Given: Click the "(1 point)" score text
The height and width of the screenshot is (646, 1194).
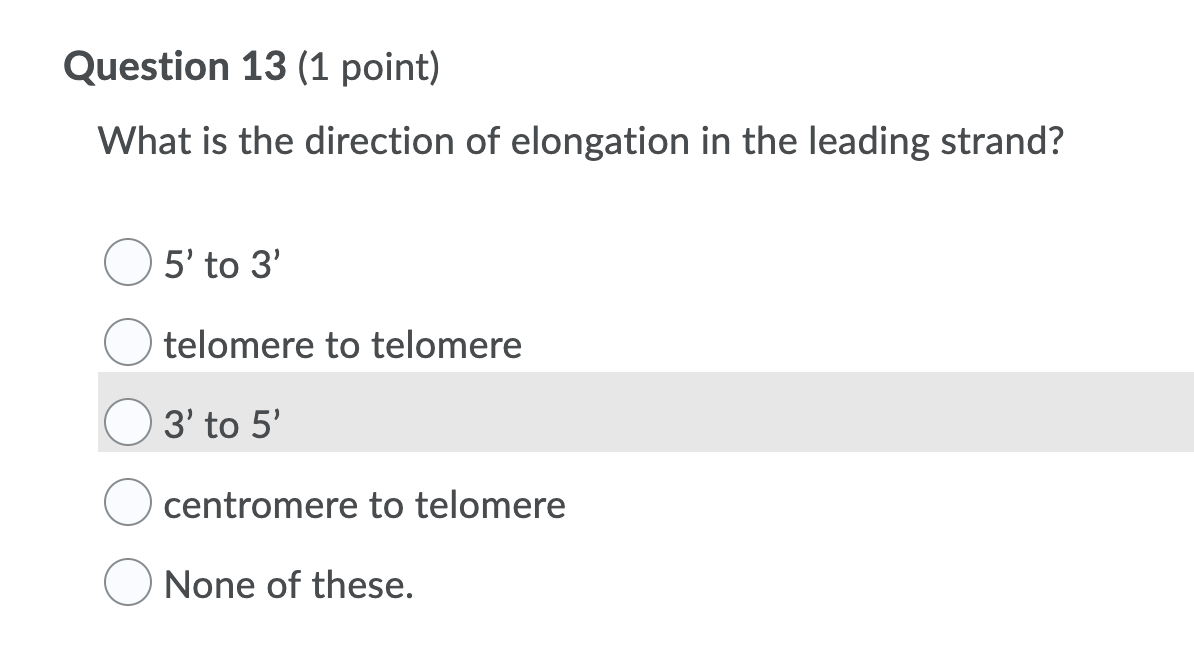Looking at the screenshot, I should 368,67.
